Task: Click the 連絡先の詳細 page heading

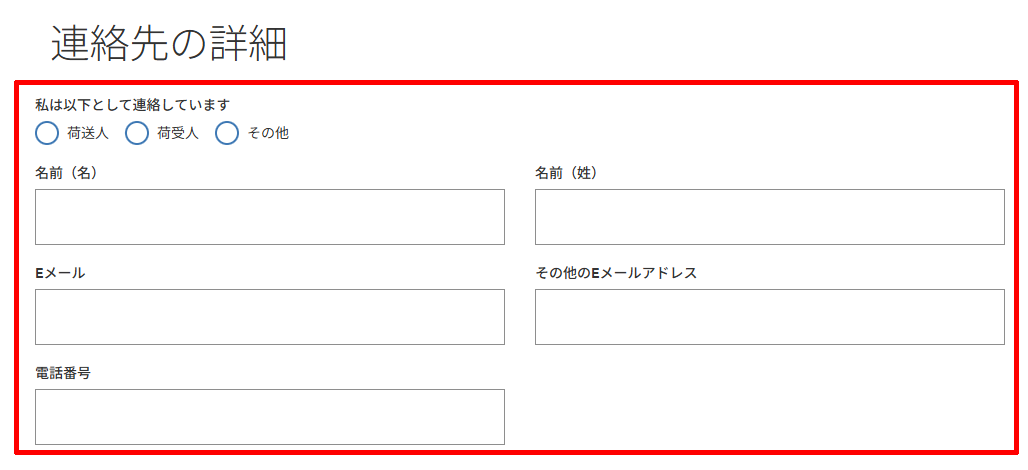Action: coord(168,43)
